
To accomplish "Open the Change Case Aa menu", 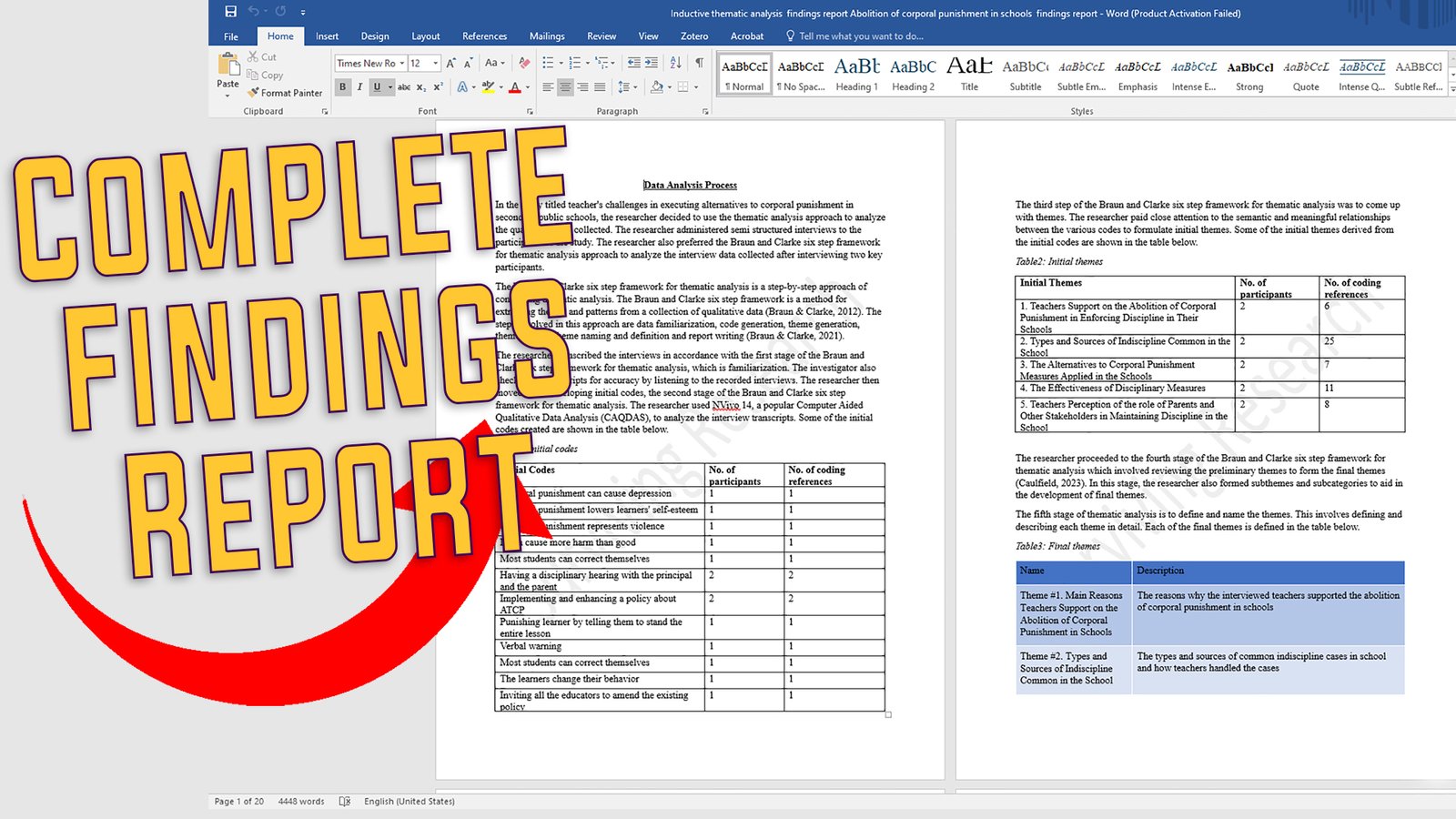I will tap(493, 63).
